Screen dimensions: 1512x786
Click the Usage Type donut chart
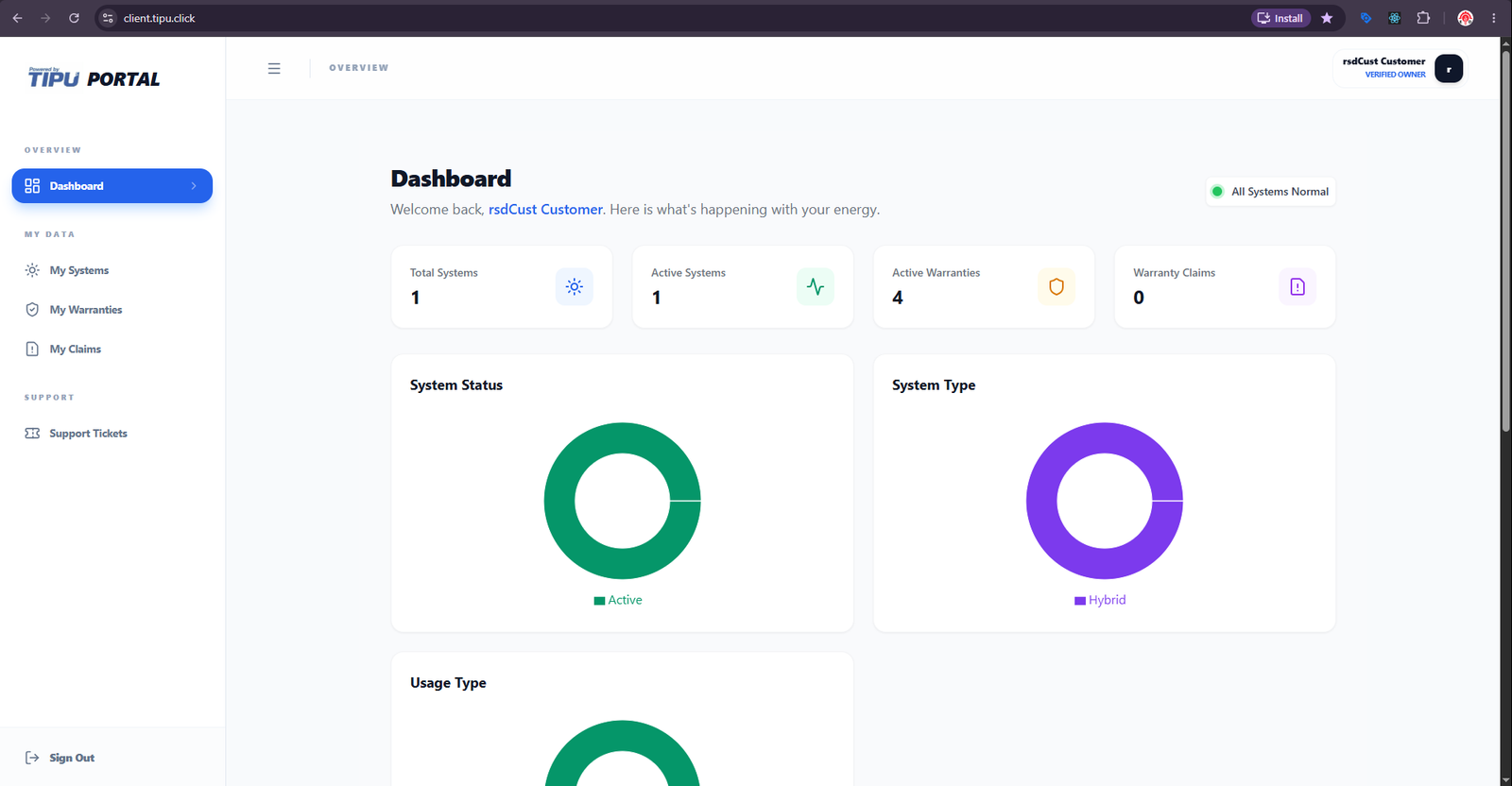(623, 753)
